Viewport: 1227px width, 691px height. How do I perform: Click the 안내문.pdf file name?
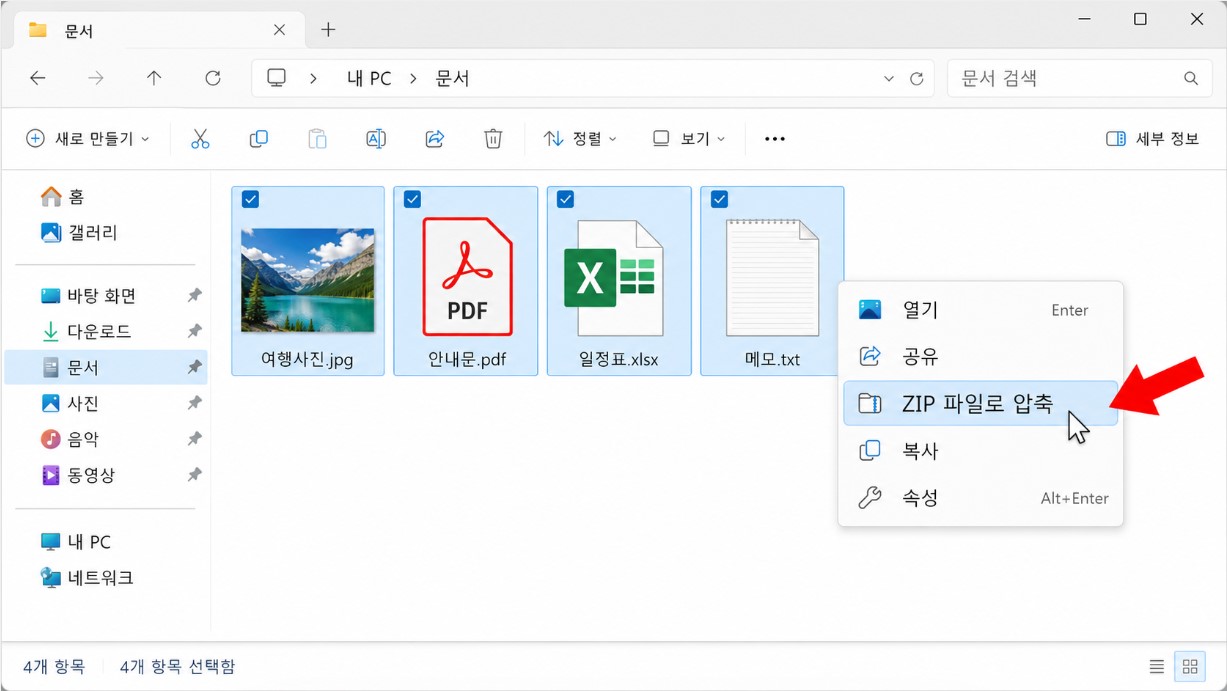tap(467, 359)
